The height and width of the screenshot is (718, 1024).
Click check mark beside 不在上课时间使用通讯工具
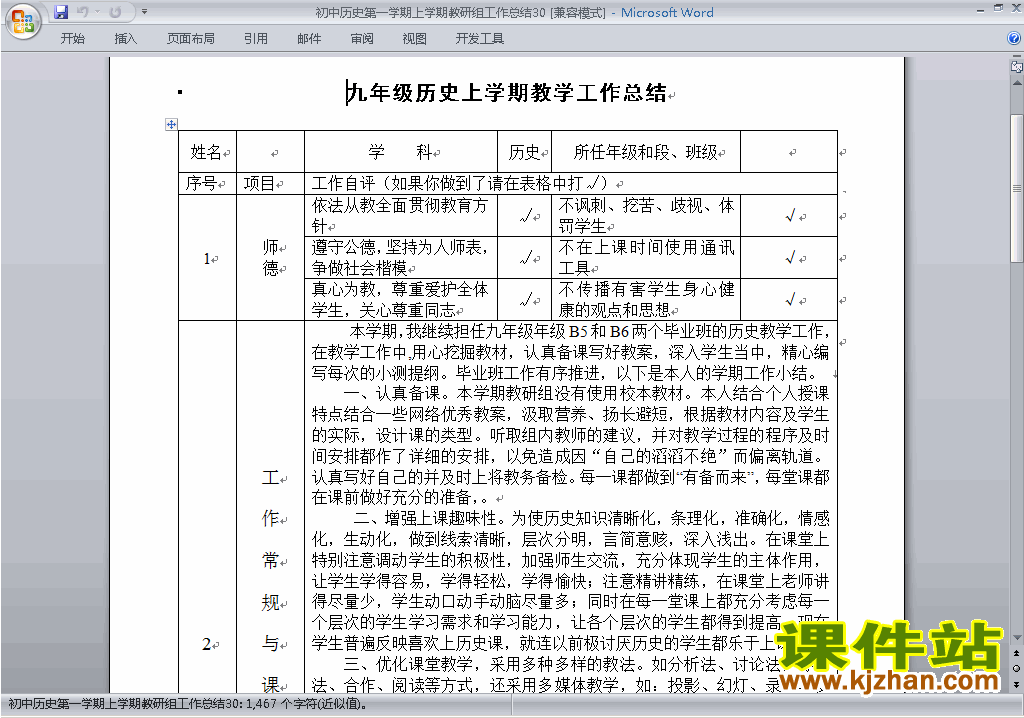pyautogui.click(x=791, y=258)
